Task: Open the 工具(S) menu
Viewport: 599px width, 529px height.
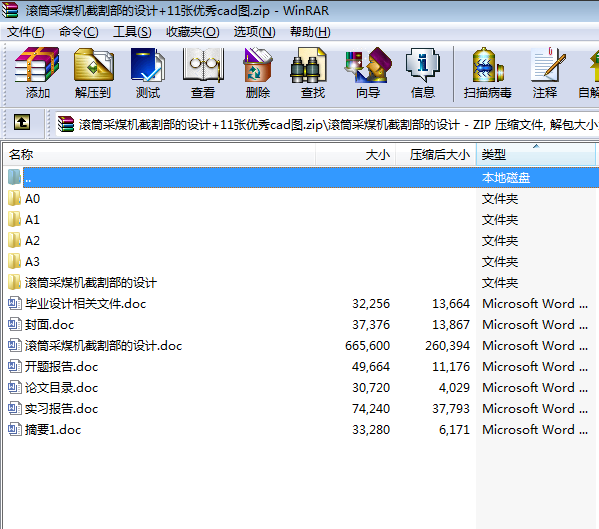Action: 132,32
